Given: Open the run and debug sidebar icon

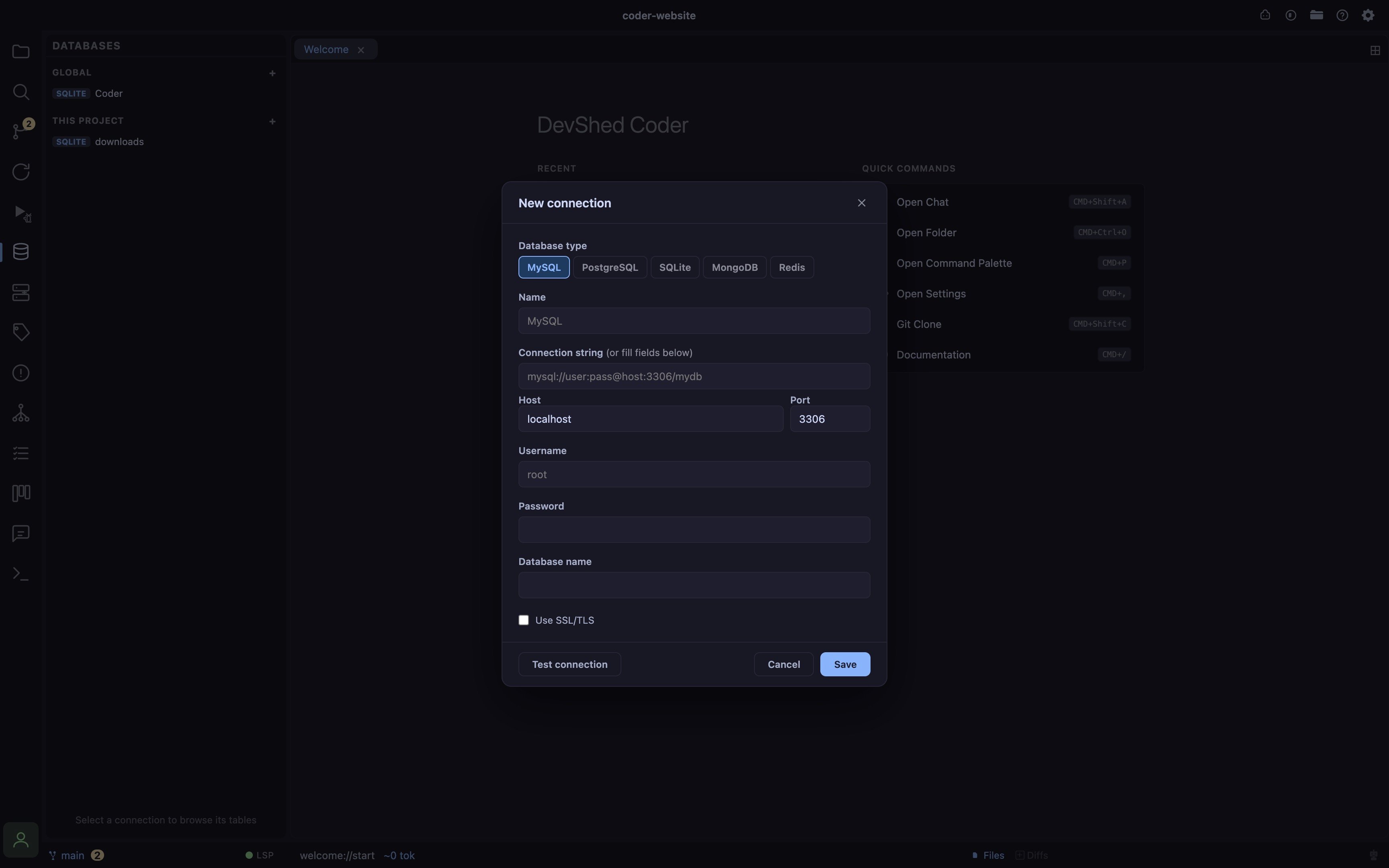Looking at the screenshot, I should (22, 213).
